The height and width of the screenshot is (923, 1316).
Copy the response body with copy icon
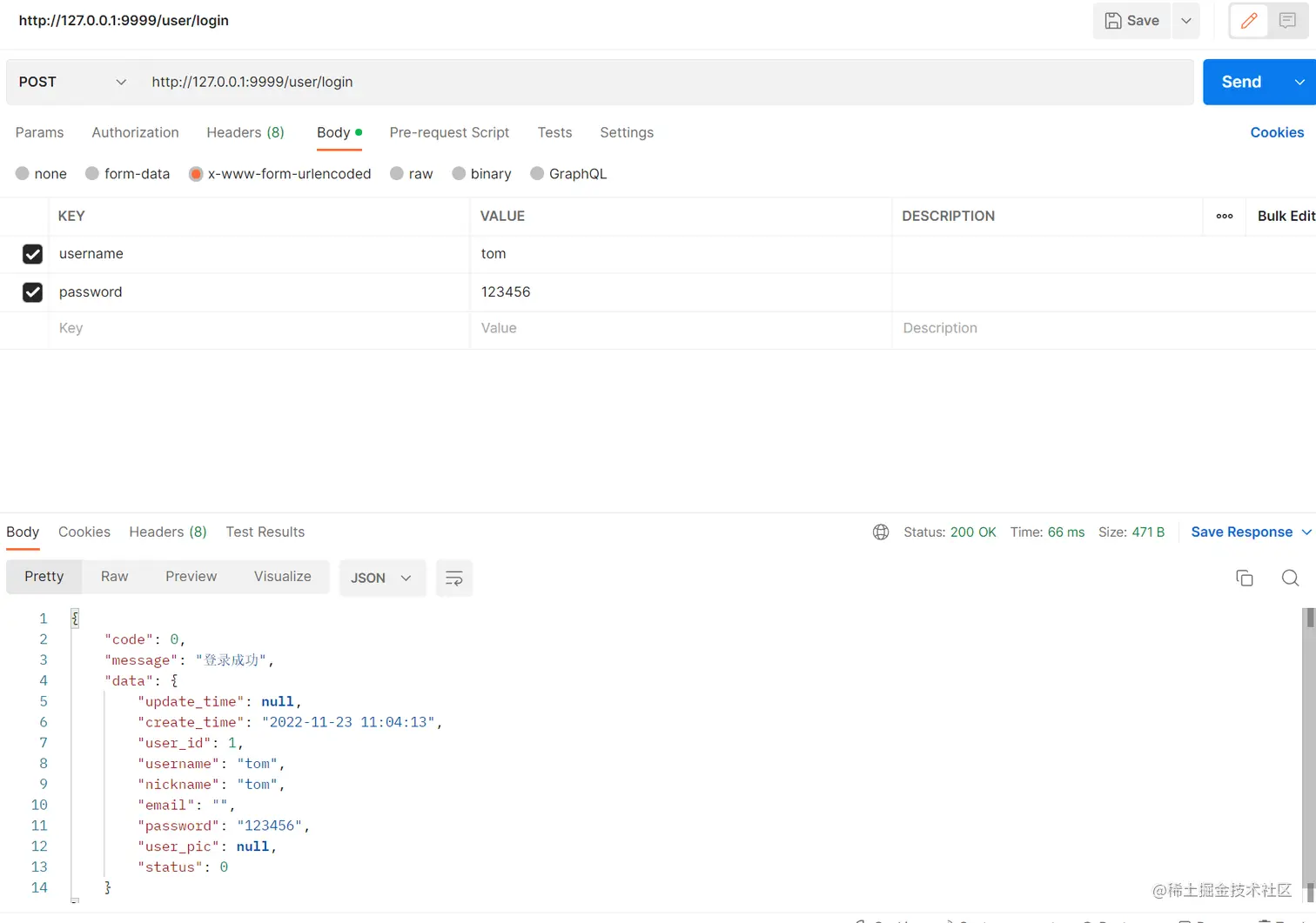click(x=1245, y=578)
